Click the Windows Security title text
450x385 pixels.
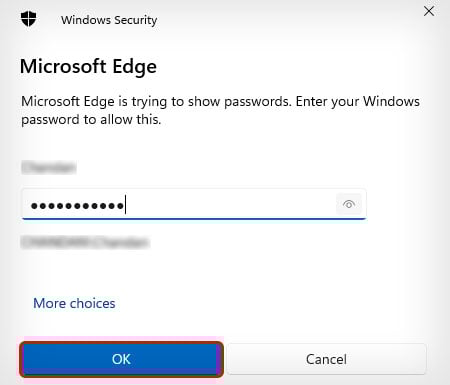tap(109, 20)
